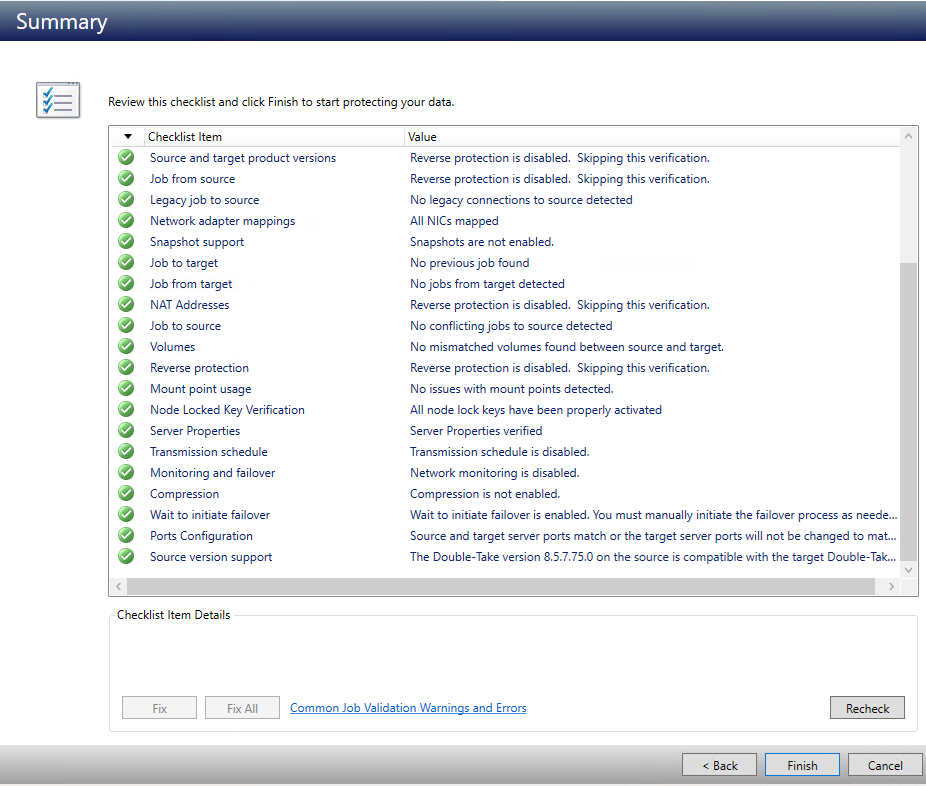
Task: Click green status icon beside Compression
Action: pyautogui.click(x=126, y=494)
